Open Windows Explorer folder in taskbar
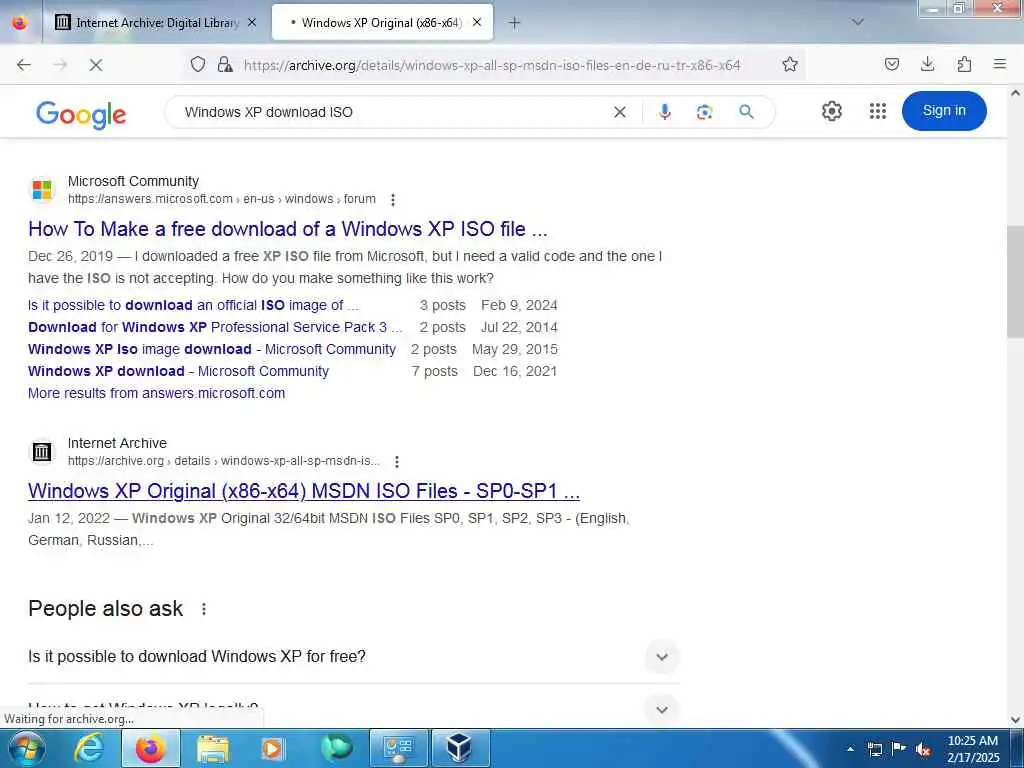1024x768 pixels. tap(213, 748)
